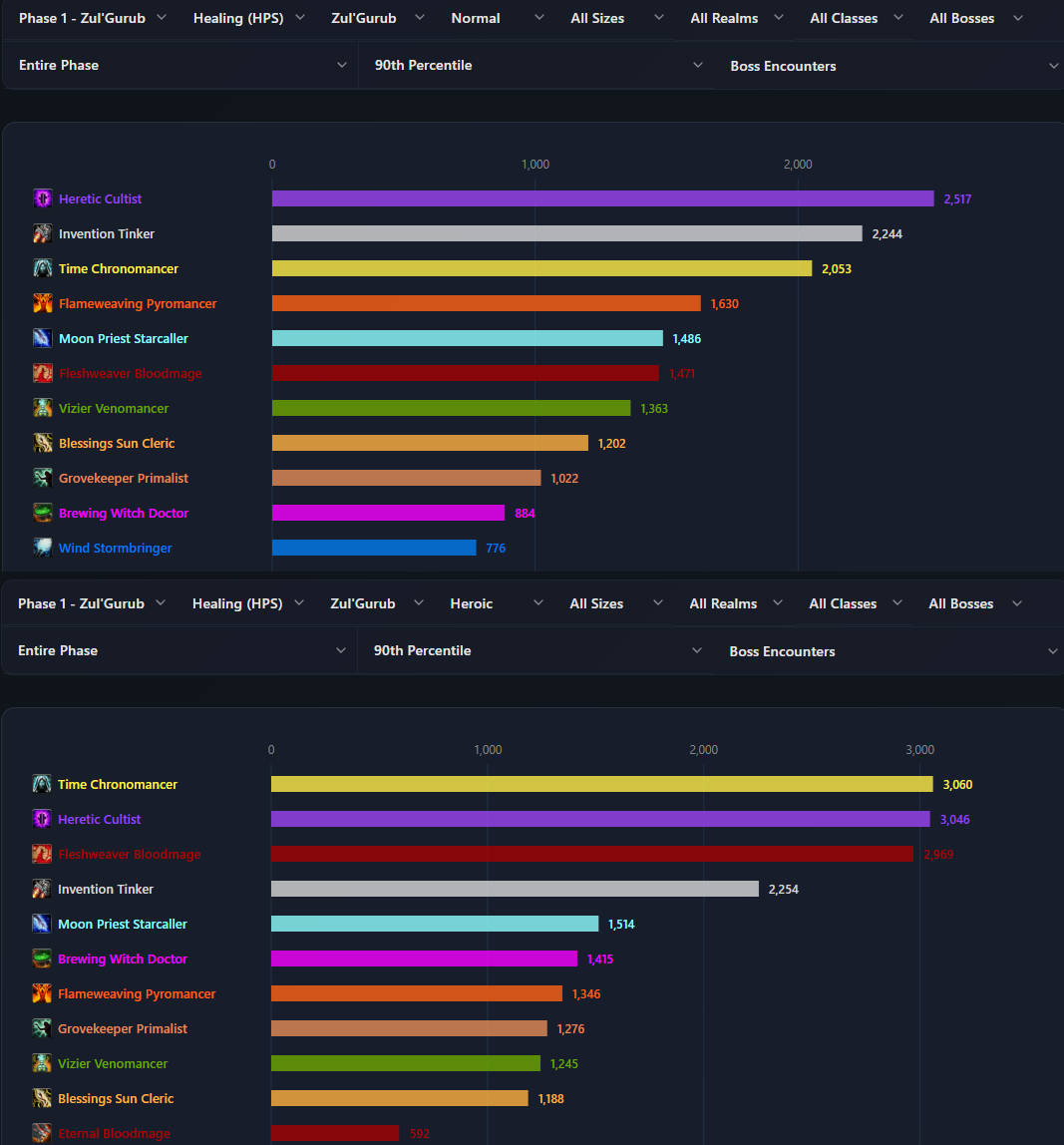
Task: Click Time Chronomancer icon in Normal chart
Action: pos(42,268)
